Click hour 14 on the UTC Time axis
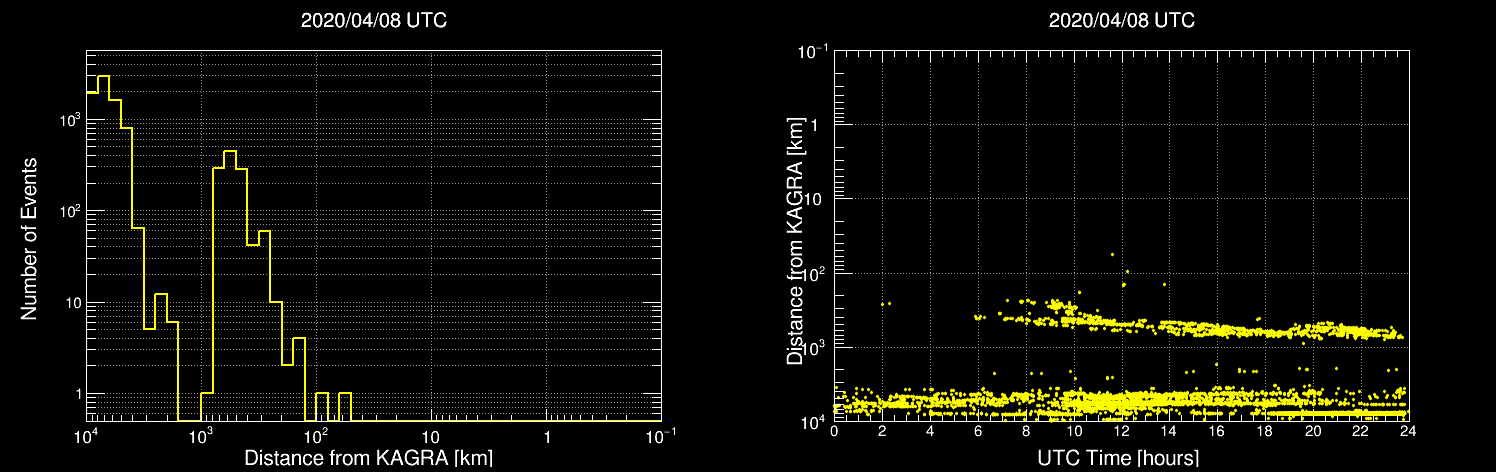The height and width of the screenshot is (472, 1496). (1168, 431)
